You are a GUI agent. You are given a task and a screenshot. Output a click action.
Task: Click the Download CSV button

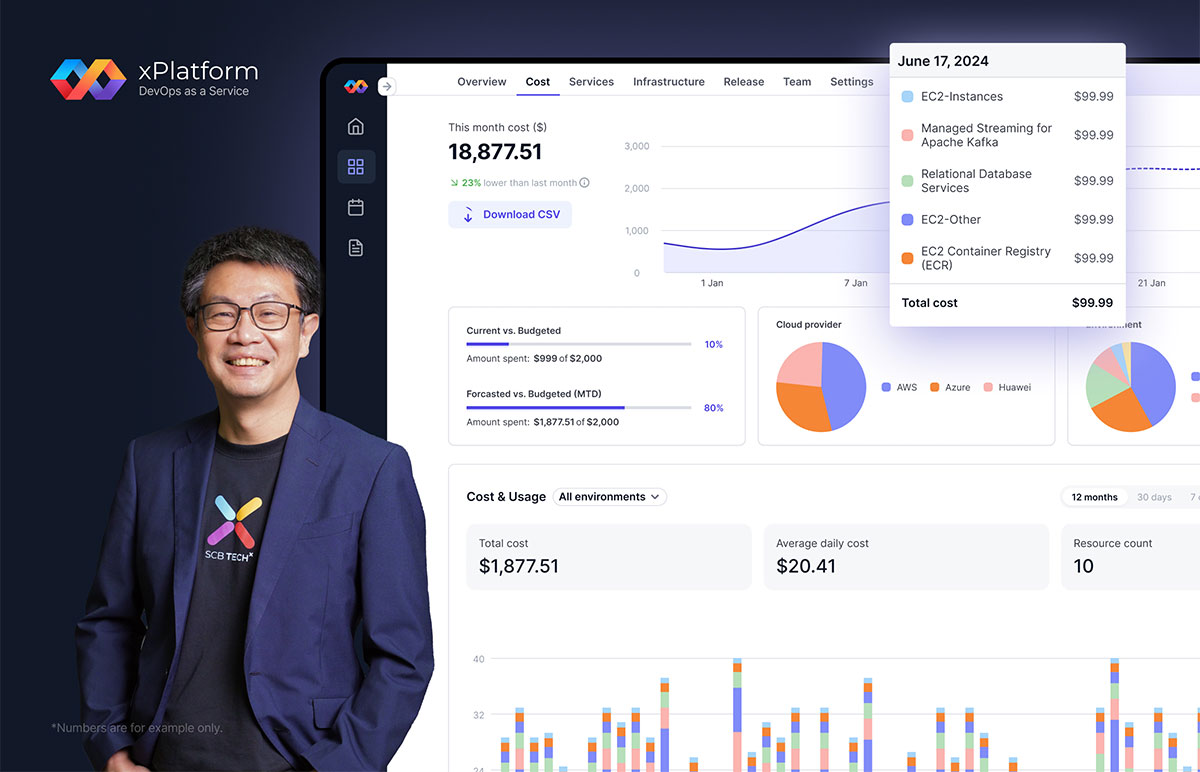click(510, 214)
